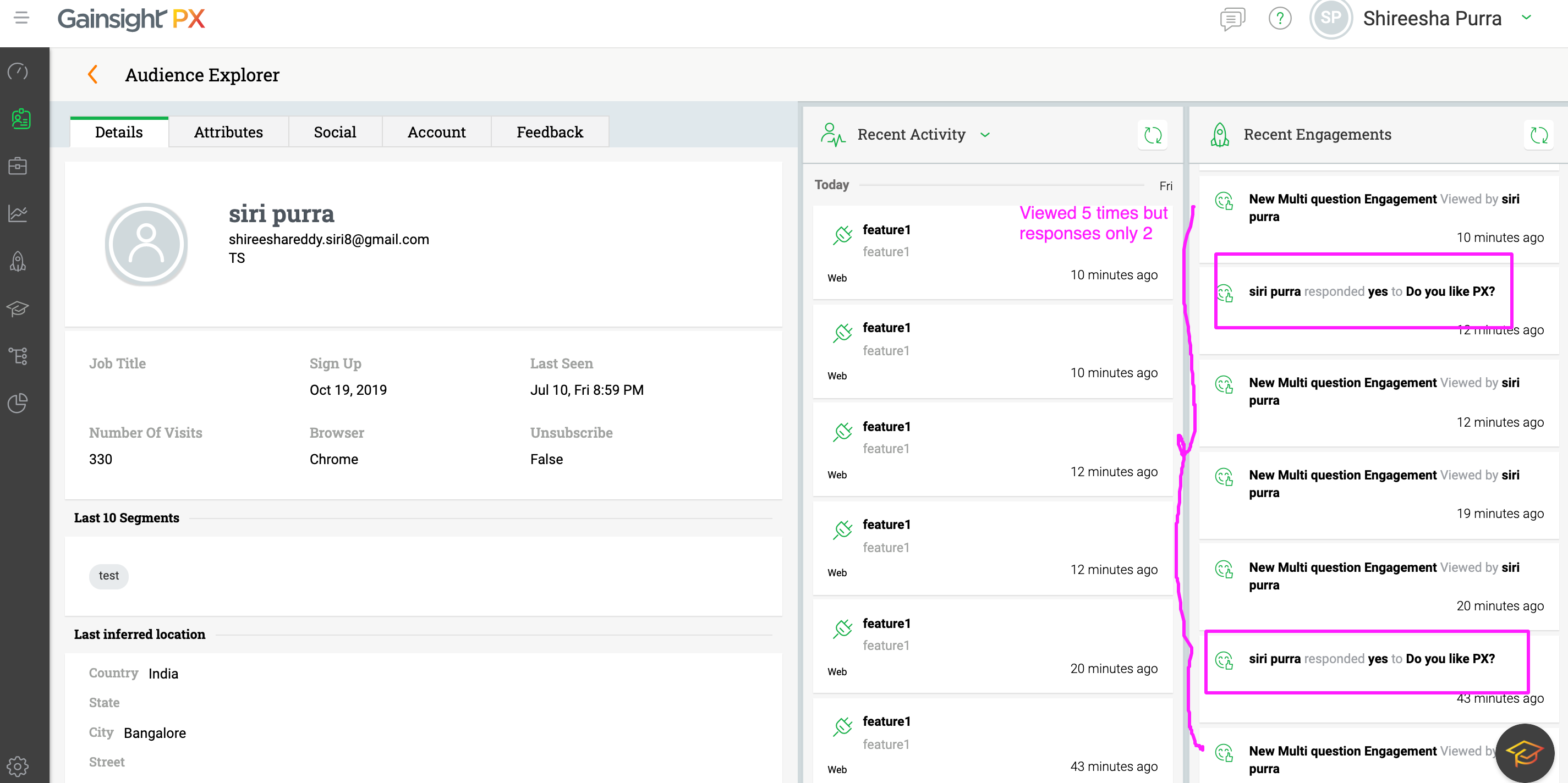
Task: Refresh the Recent Engagements panel
Action: [x=1539, y=135]
